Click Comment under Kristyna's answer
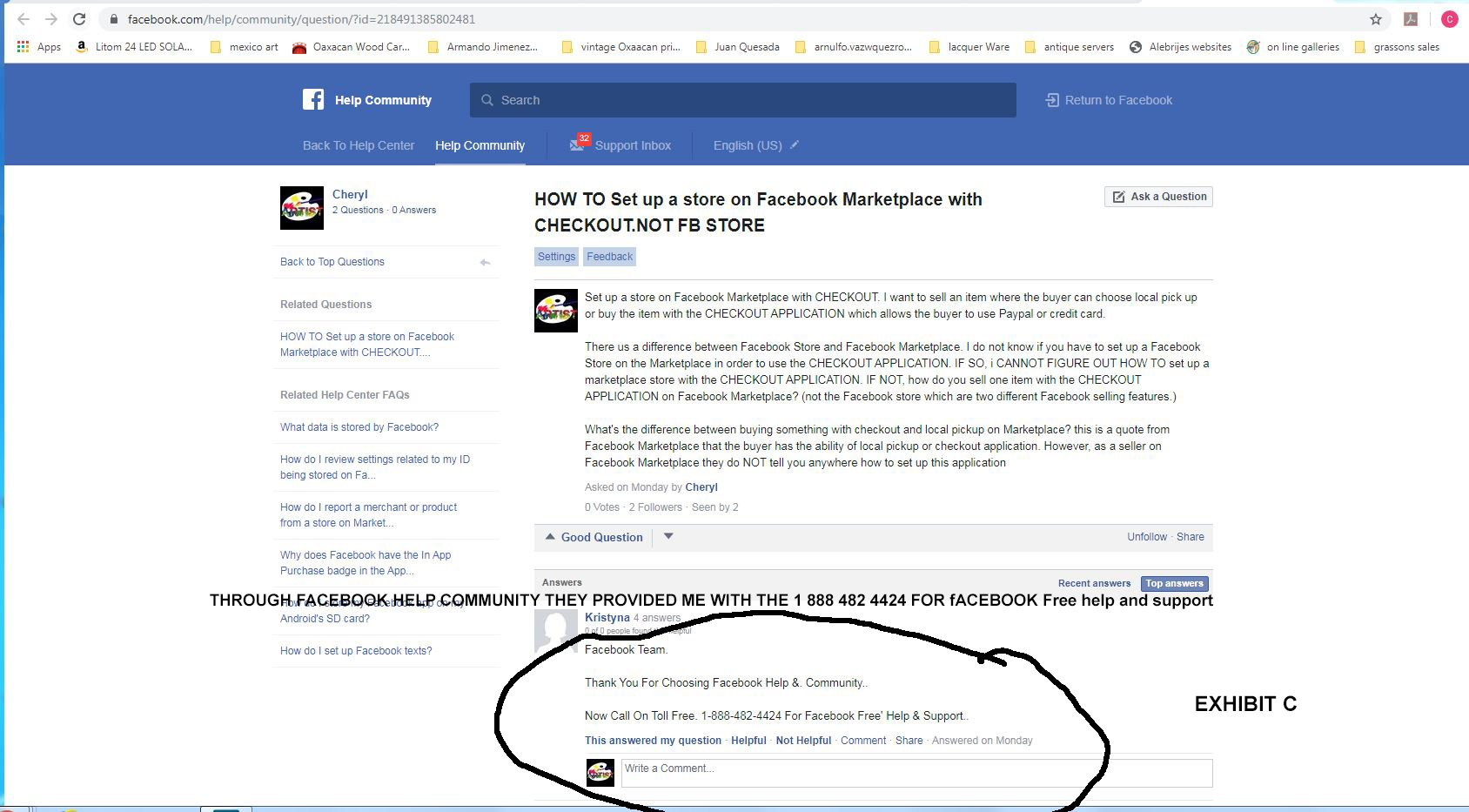1469x812 pixels. tap(863, 741)
